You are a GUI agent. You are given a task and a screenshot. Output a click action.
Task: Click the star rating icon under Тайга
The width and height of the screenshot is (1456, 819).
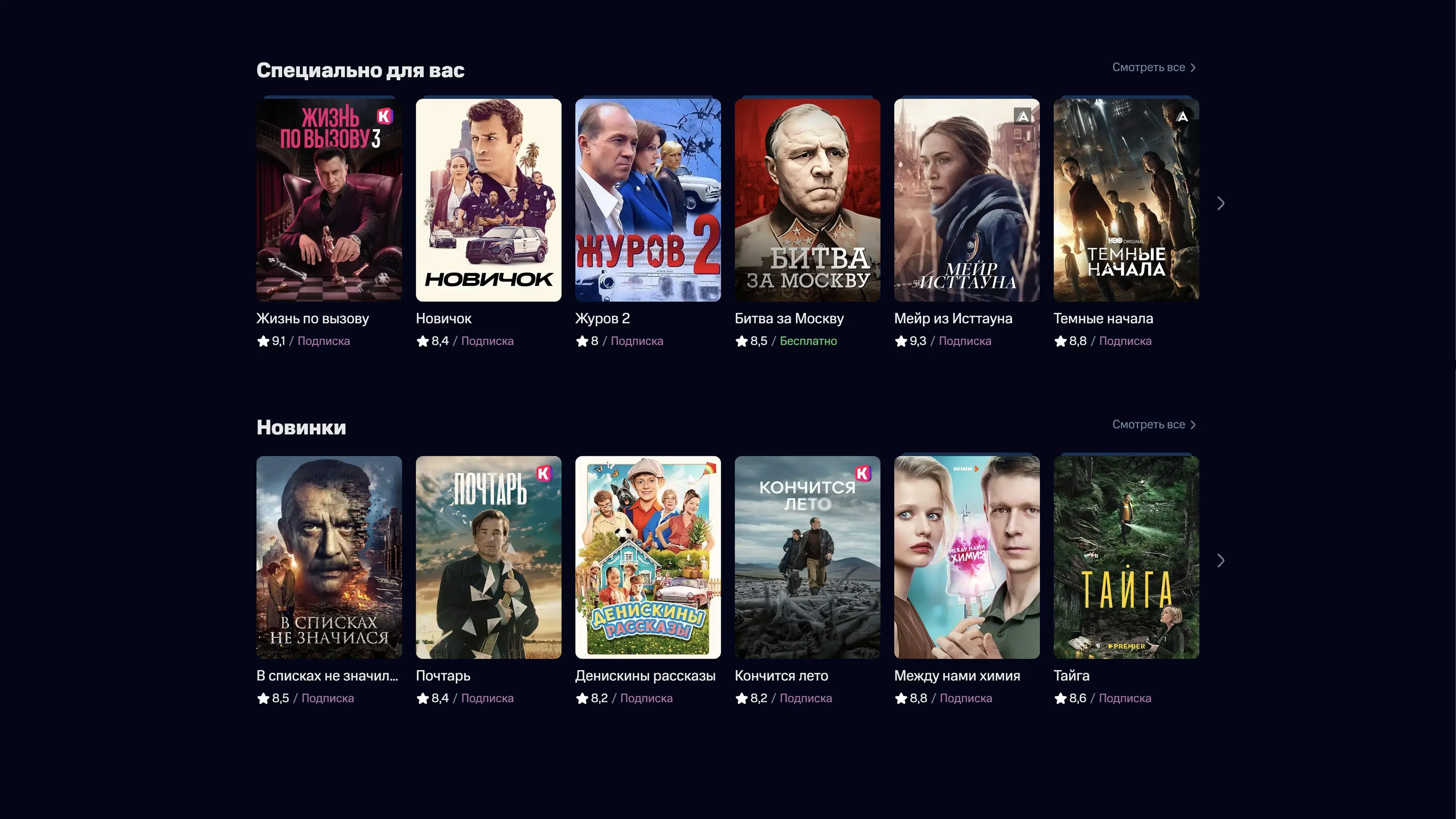[x=1060, y=698]
